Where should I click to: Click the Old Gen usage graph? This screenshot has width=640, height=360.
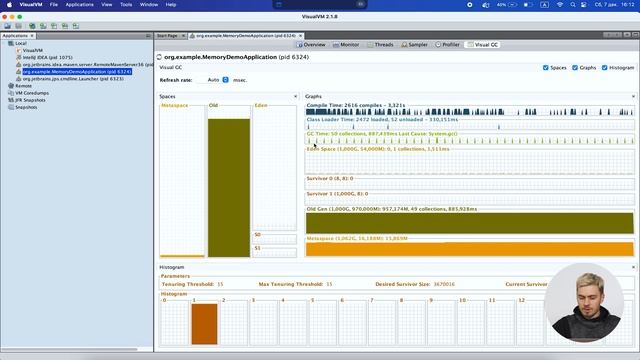point(469,223)
